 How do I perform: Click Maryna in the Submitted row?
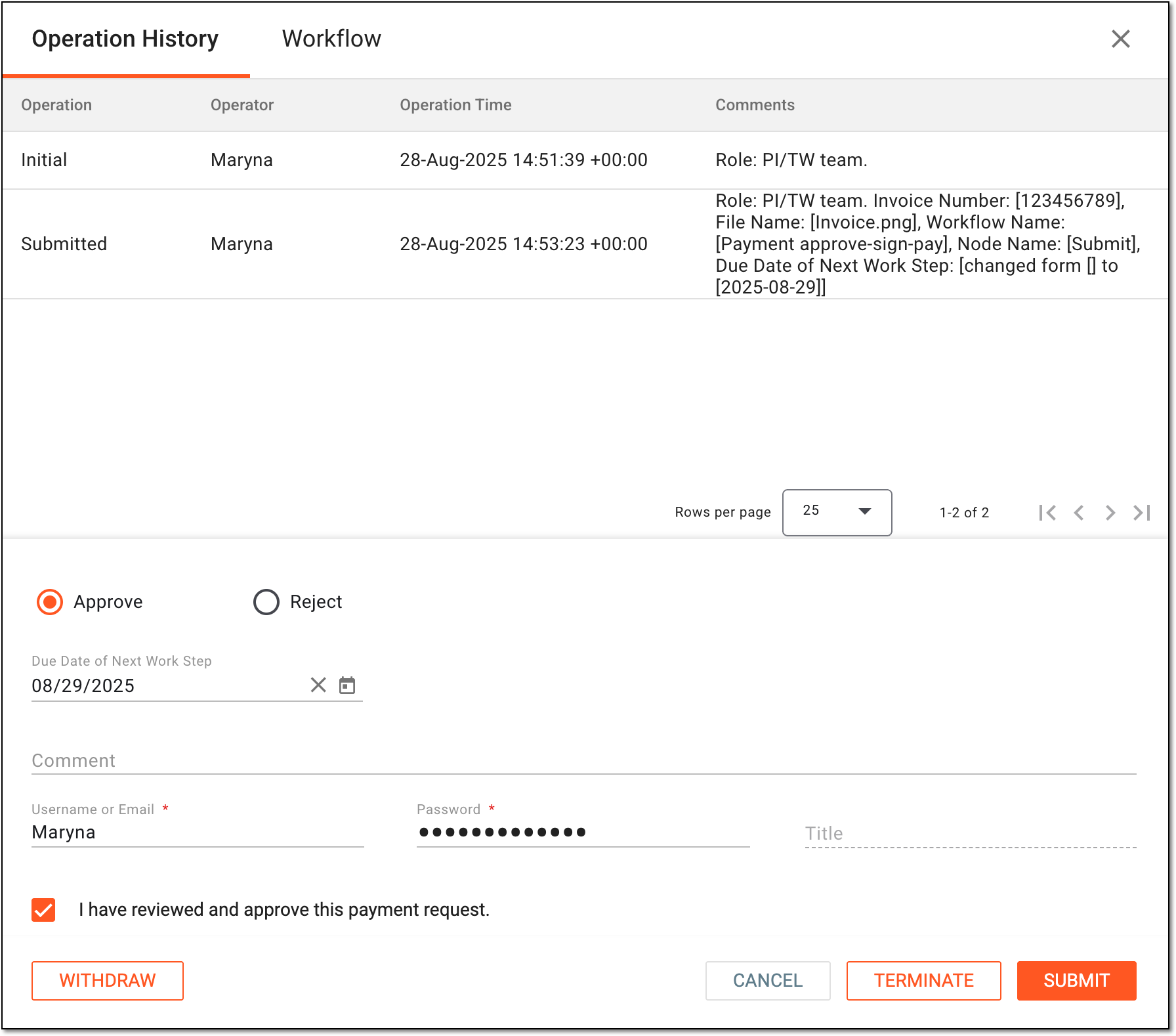coord(241,244)
